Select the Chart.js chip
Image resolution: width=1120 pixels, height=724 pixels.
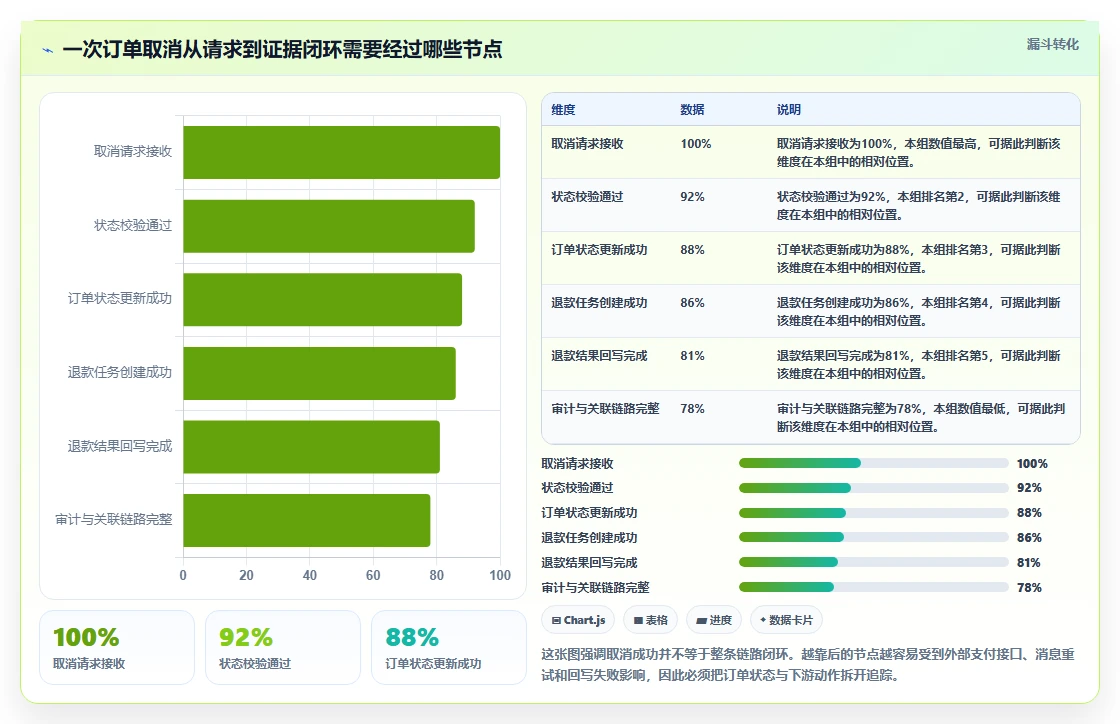click(579, 620)
